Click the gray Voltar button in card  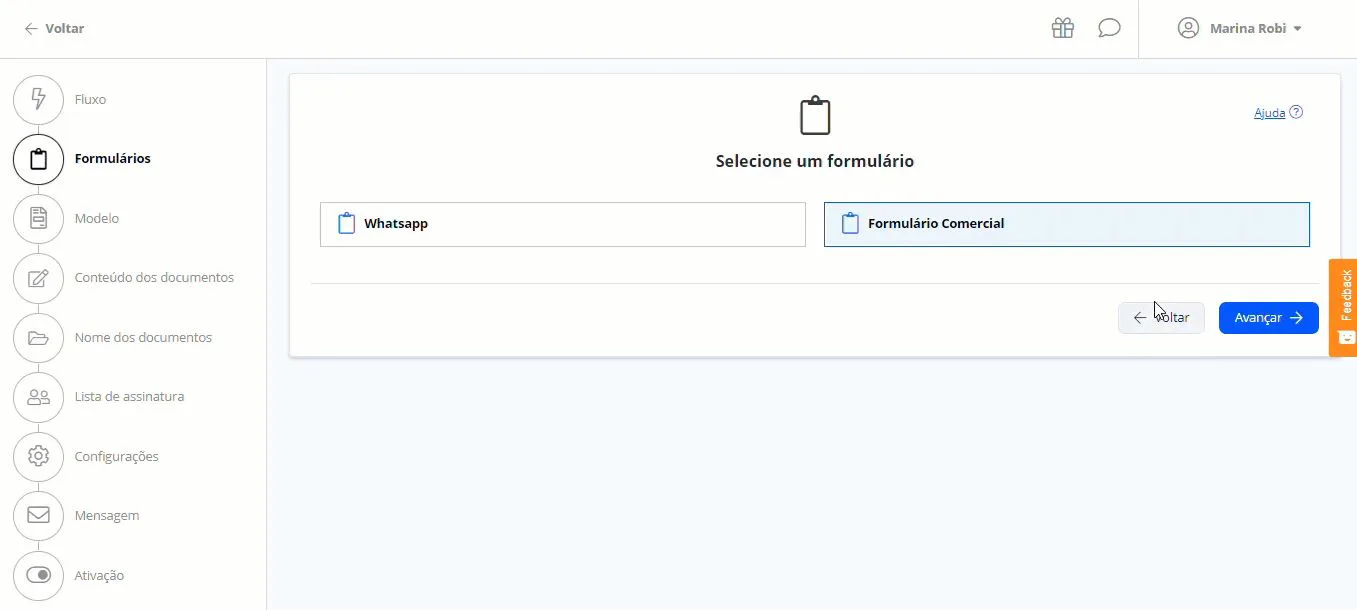[1161, 318]
